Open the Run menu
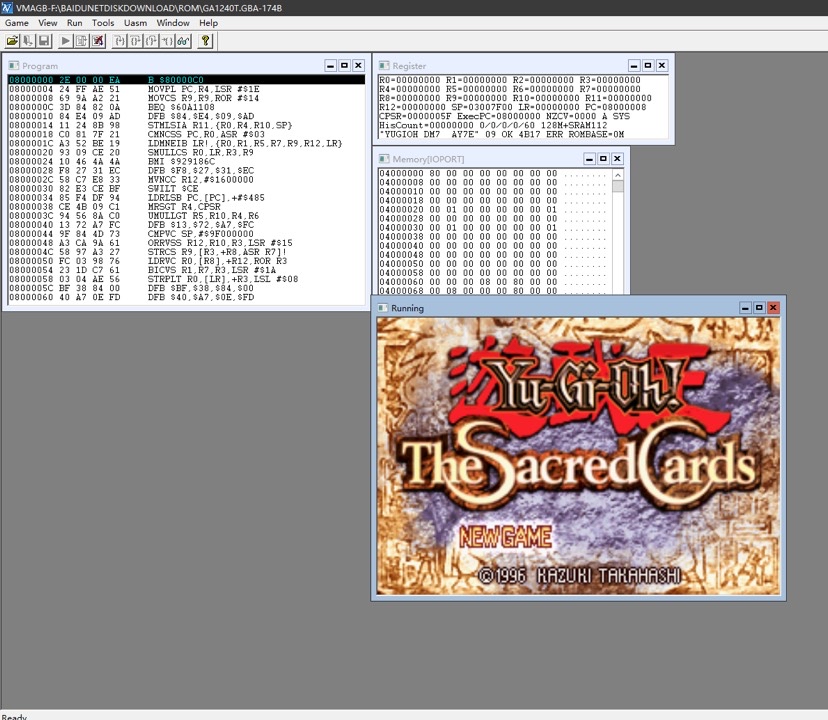This screenshot has width=828, height=720. coord(74,23)
